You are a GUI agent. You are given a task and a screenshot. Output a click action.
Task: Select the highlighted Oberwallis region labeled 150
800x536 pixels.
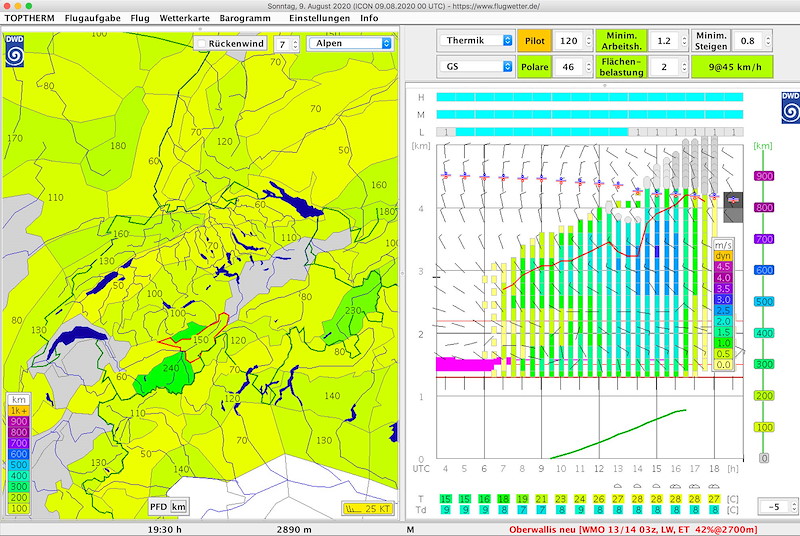click(200, 339)
